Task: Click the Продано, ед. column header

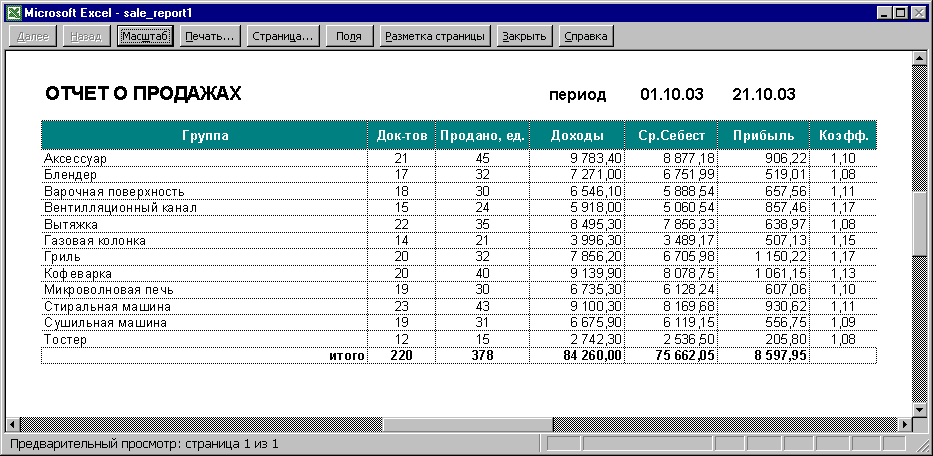Action: coord(483,136)
